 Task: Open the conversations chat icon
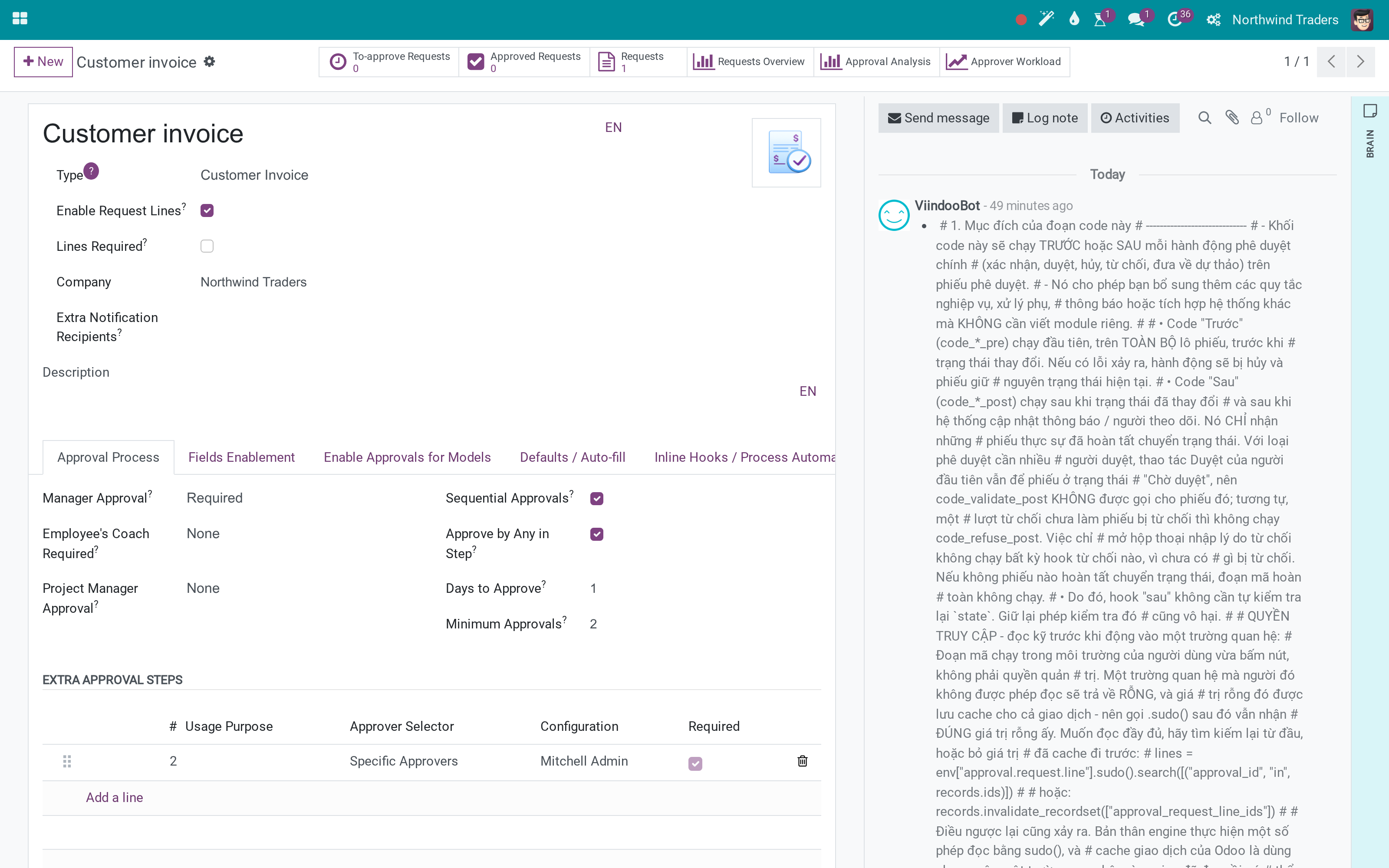click(1136, 20)
